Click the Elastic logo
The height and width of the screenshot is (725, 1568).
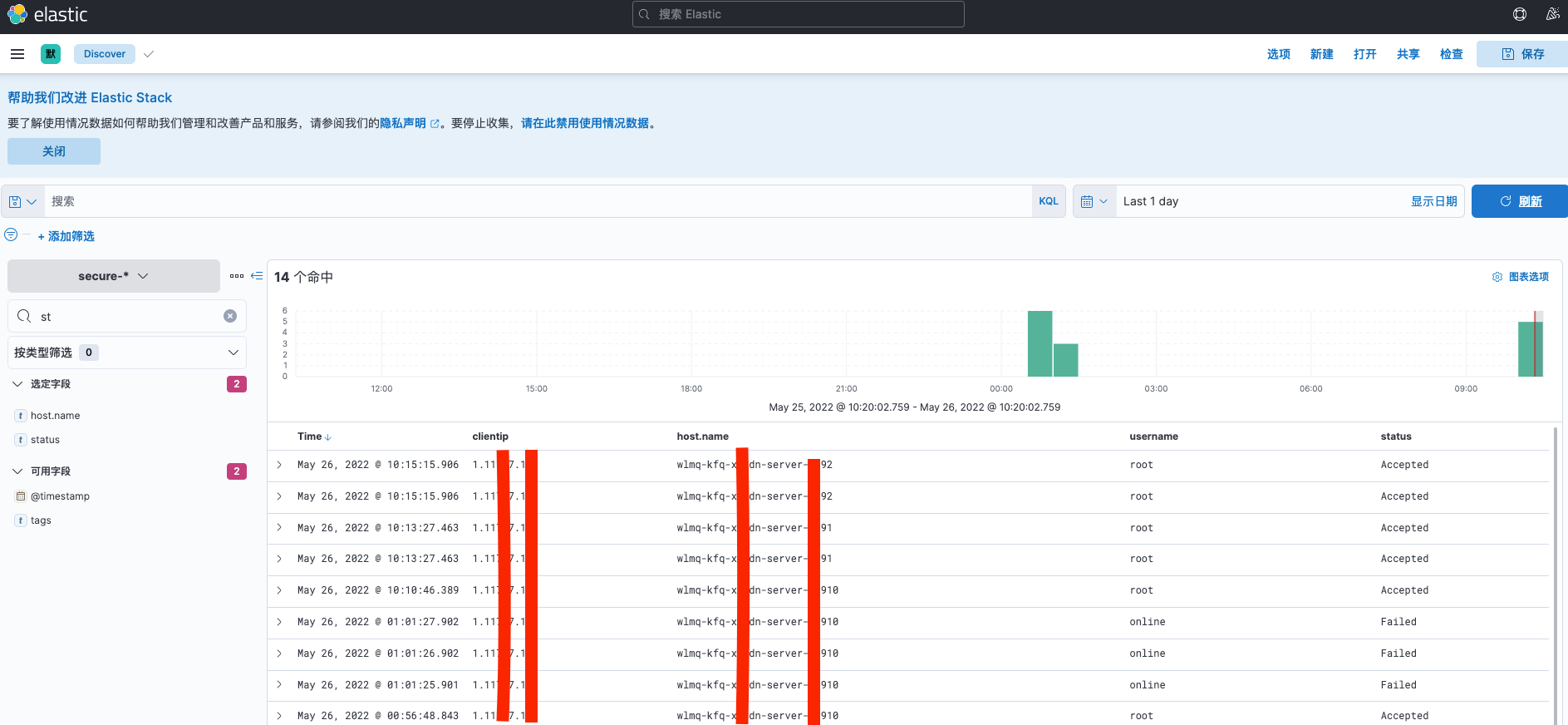tap(47, 14)
